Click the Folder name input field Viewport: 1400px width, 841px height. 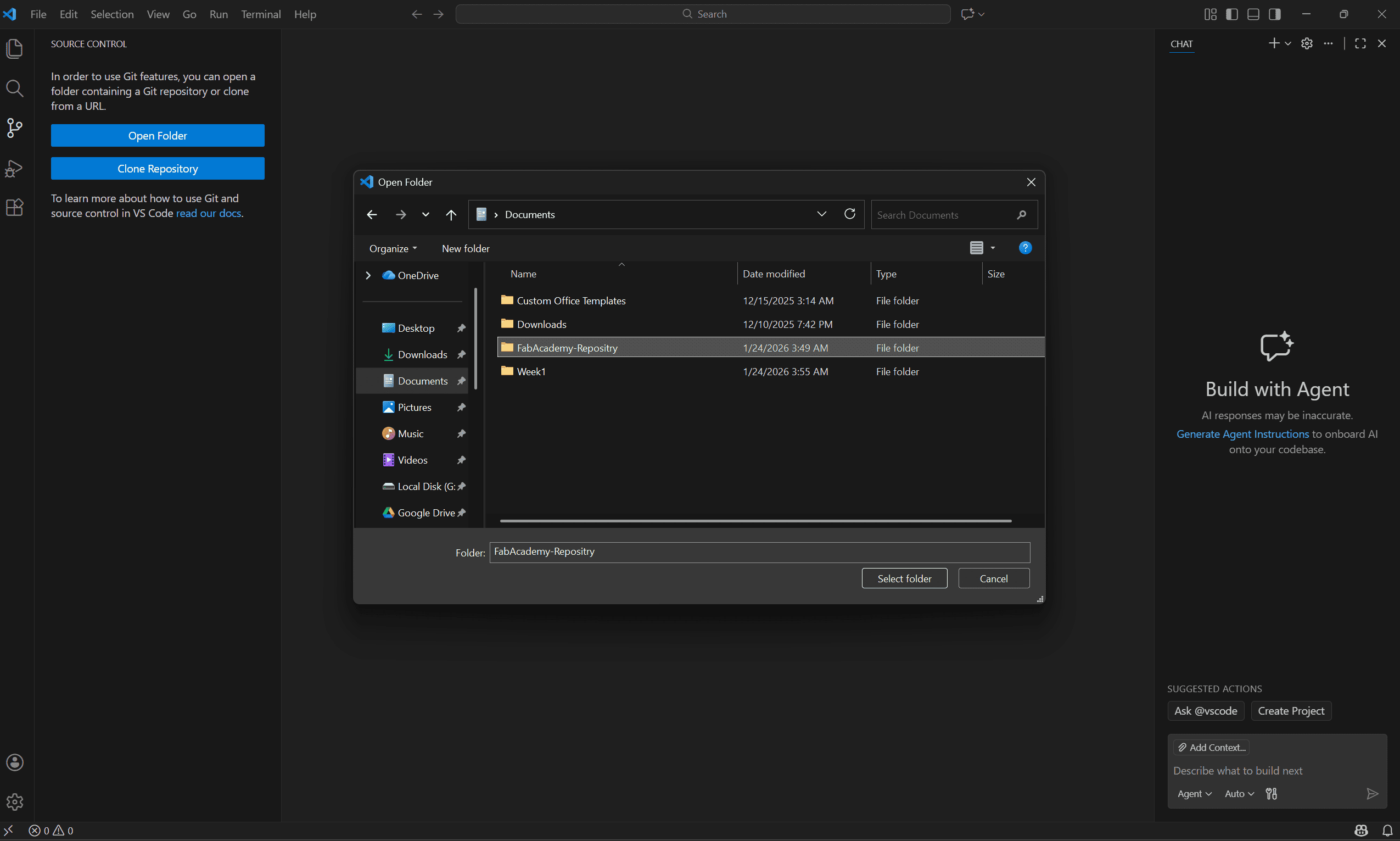pyautogui.click(x=759, y=552)
